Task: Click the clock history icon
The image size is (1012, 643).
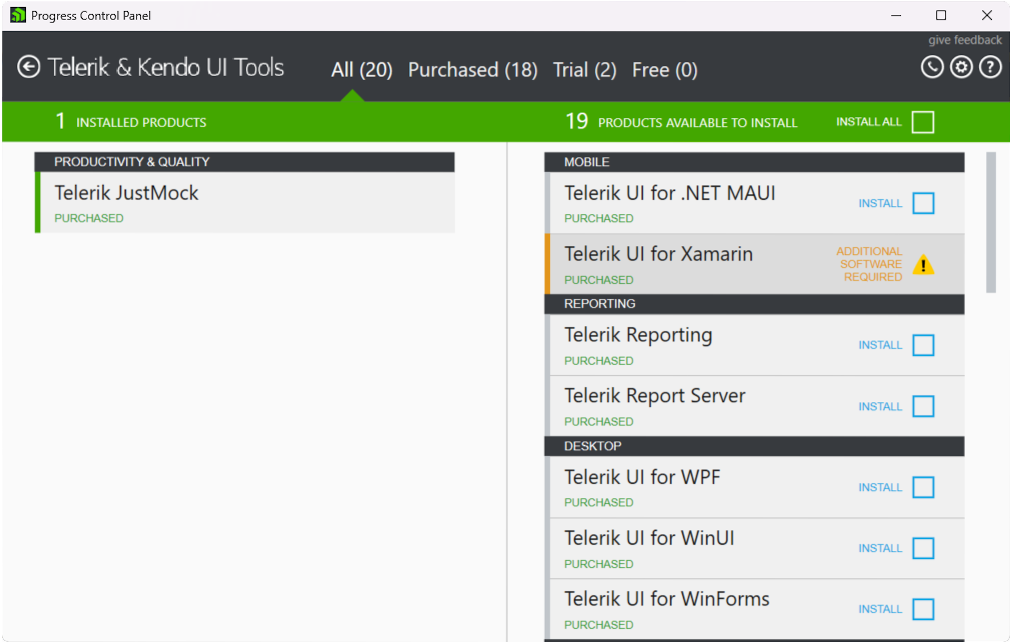Action: (x=932, y=66)
